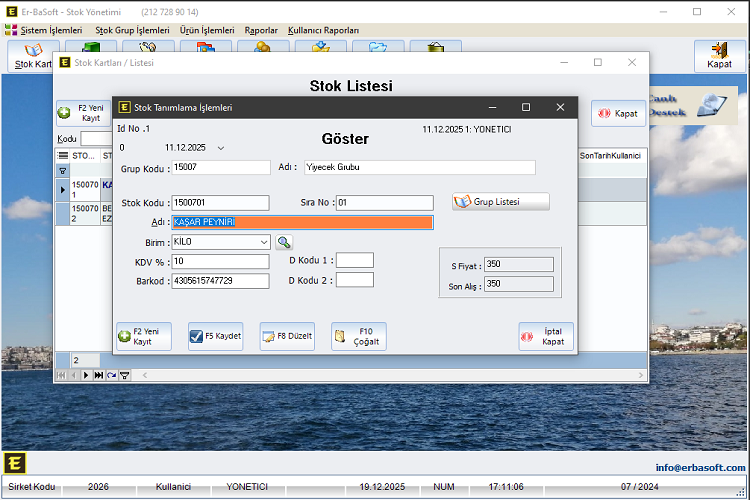Open the Raporlar menu

(261, 30)
